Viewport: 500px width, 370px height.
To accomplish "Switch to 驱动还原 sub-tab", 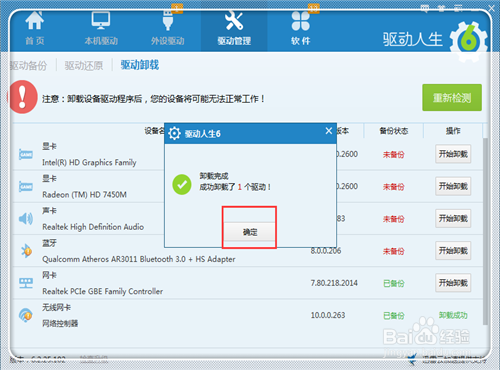I will [84, 65].
